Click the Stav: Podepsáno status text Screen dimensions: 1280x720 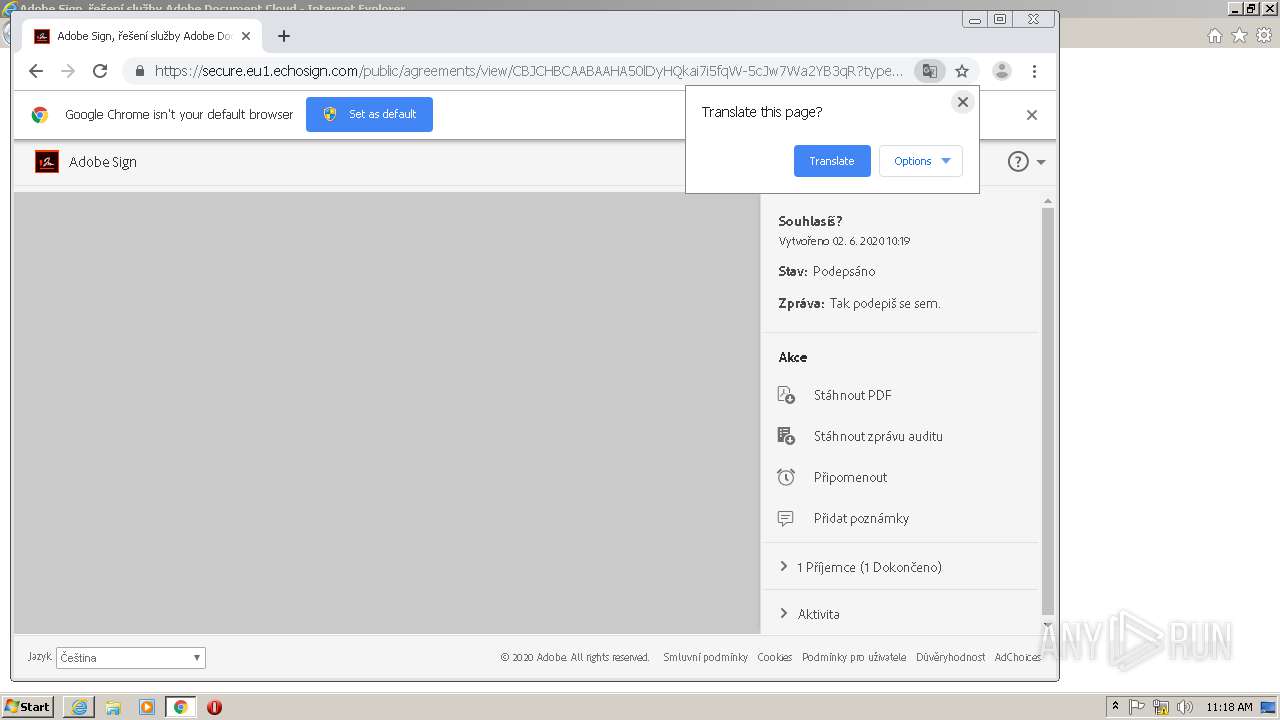point(827,271)
